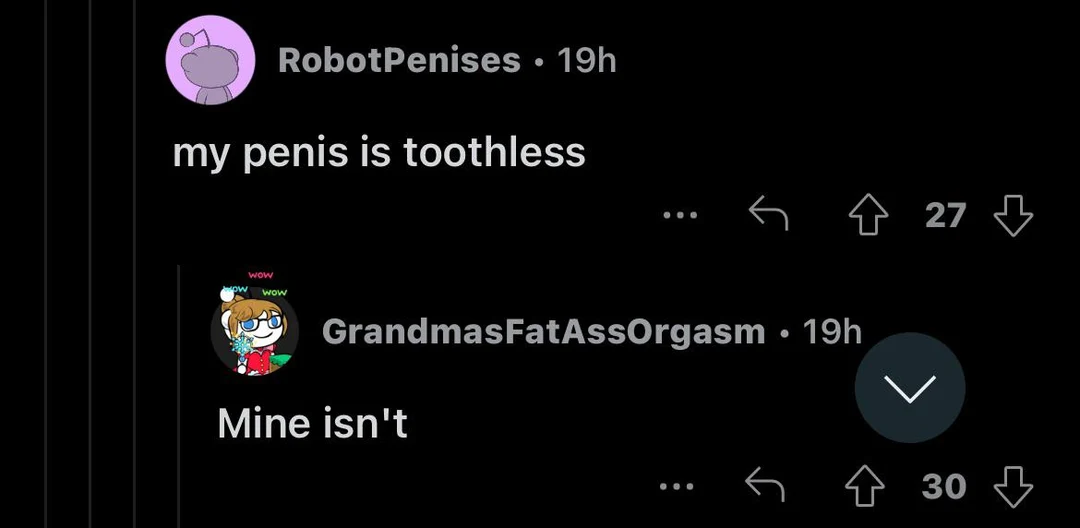Click the 27 vote score
This screenshot has width=1080, height=528.
[945, 214]
